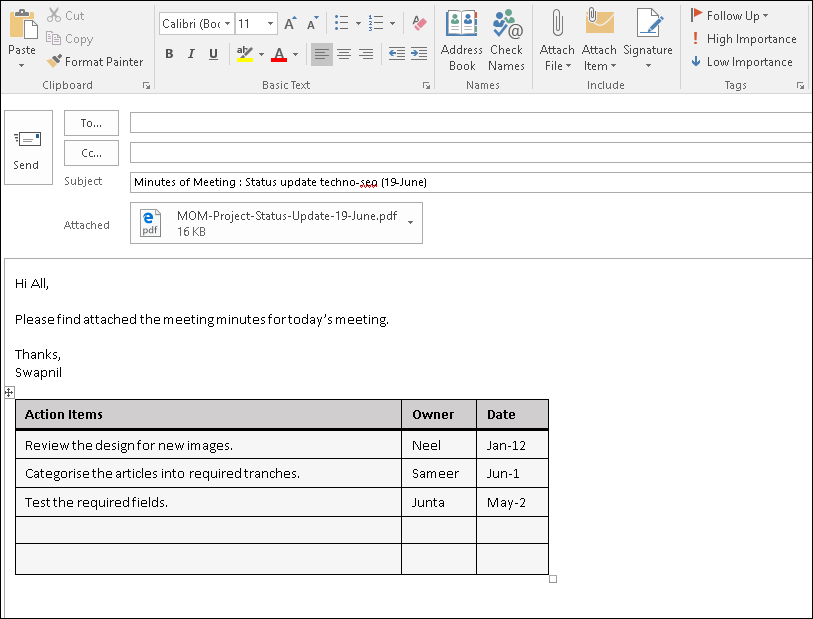The height and width of the screenshot is (619, 813).
Task: Click the Owner header cell
Action: [439, 415]
